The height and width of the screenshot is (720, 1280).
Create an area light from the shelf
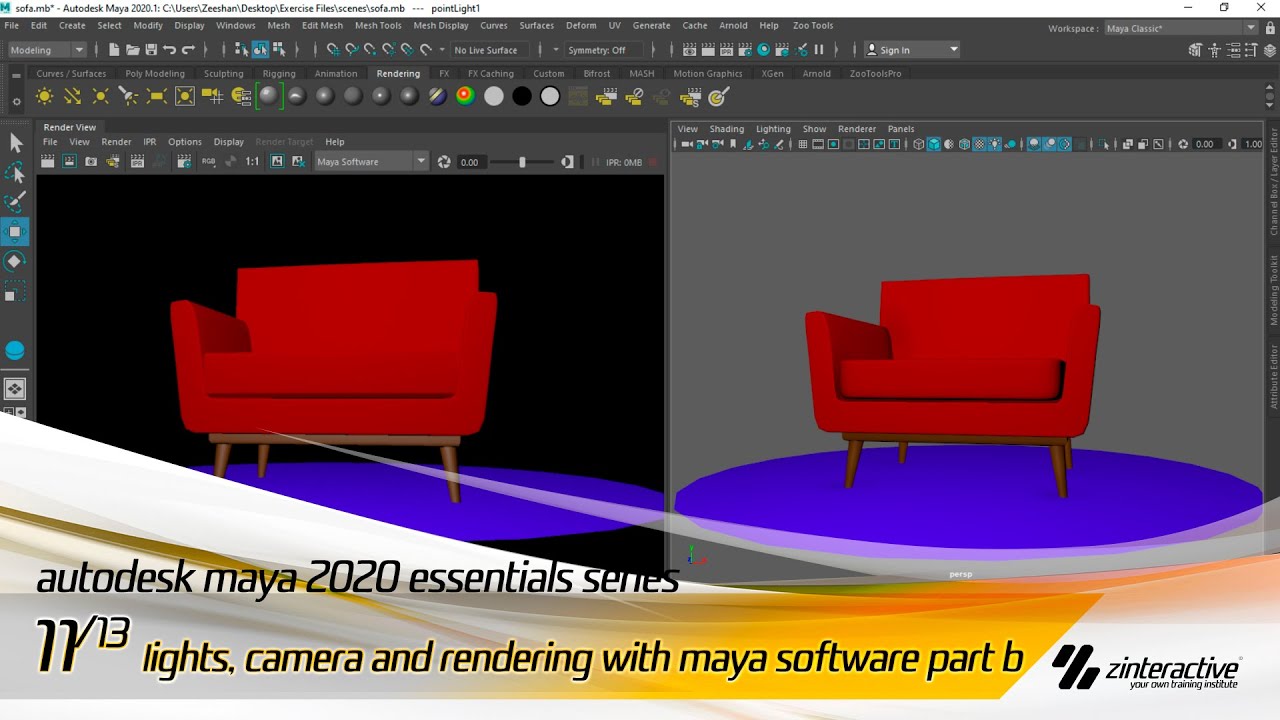pyautogui.click(x=156, y=96)
